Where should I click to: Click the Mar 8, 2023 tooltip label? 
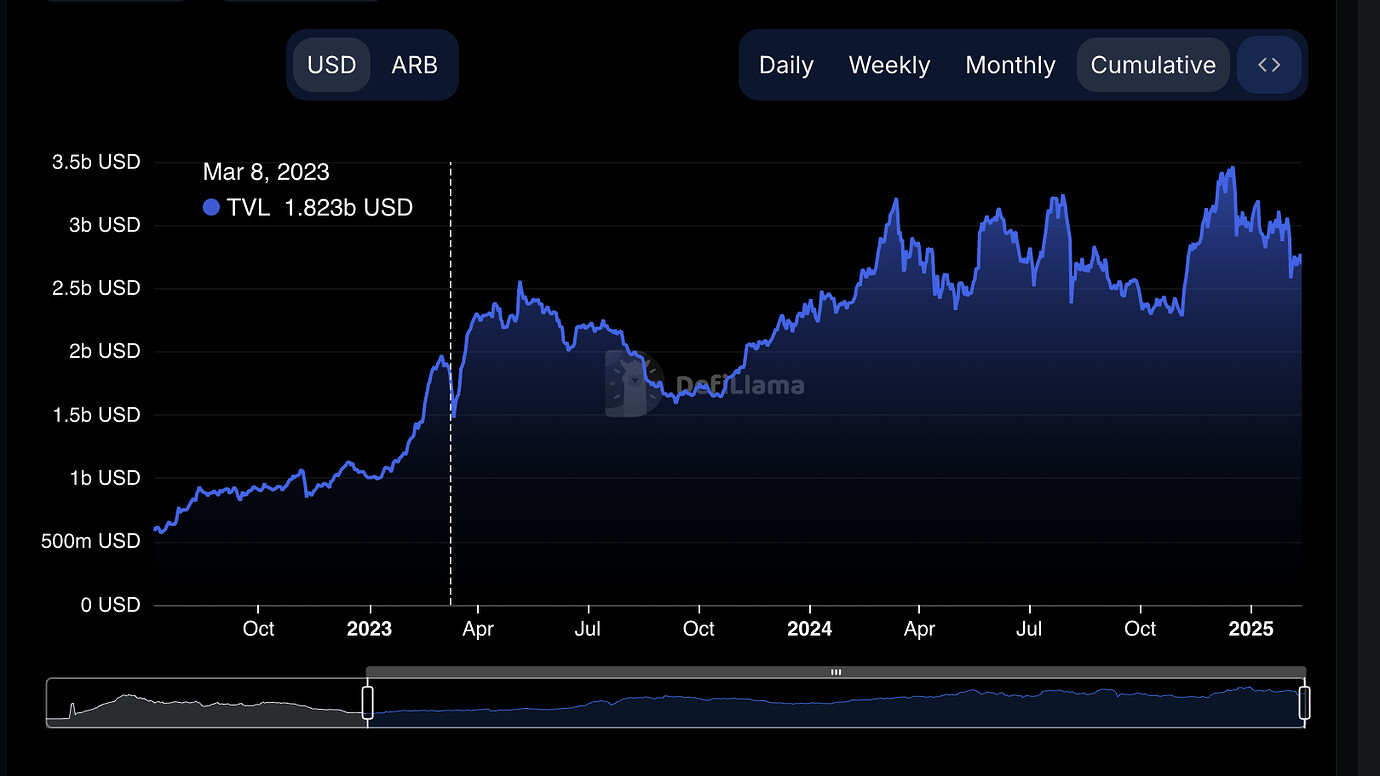pyautogui.click(x=266, y=171)
